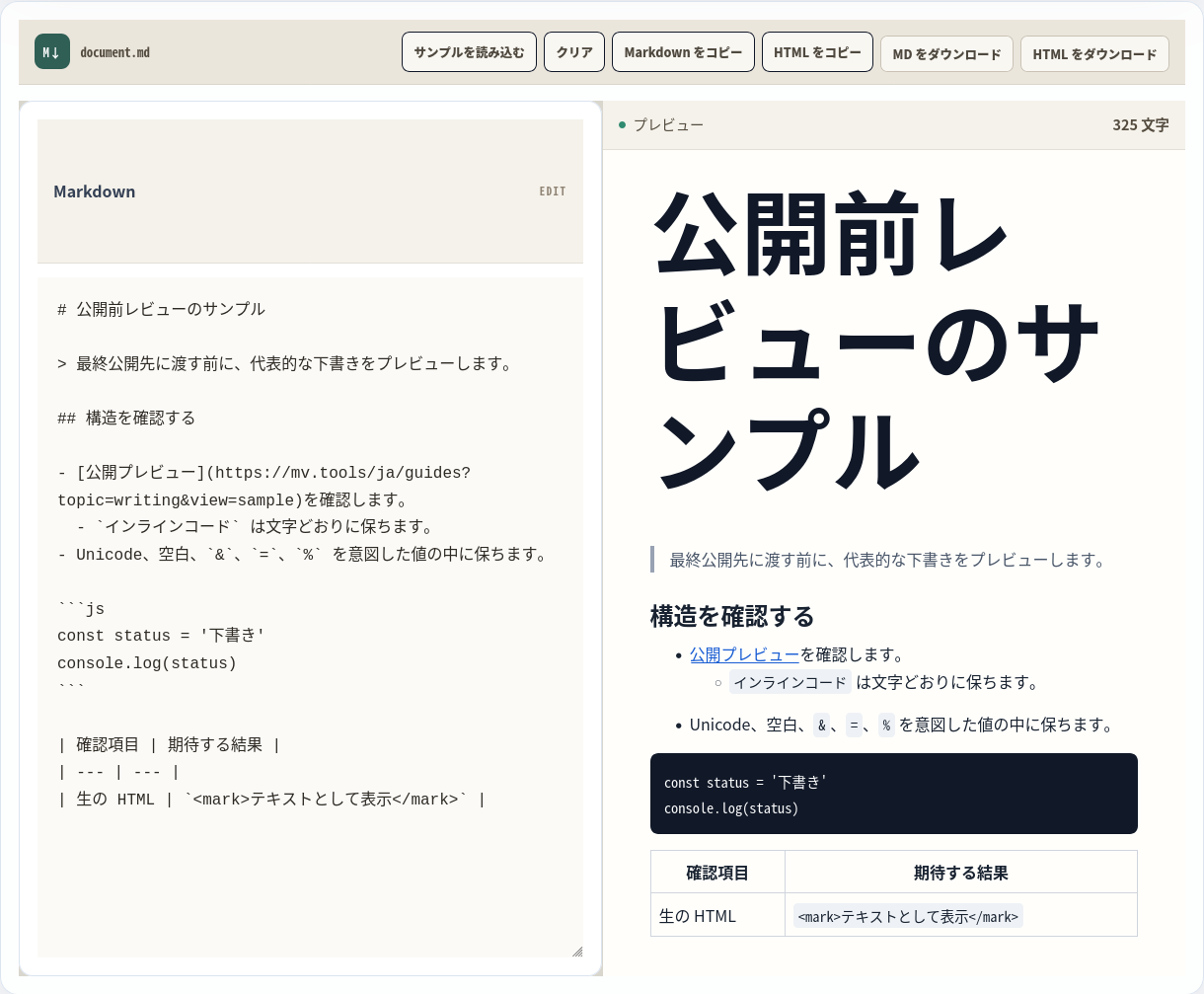Click the dark code block with console.log(status)

tap(894, 794)
